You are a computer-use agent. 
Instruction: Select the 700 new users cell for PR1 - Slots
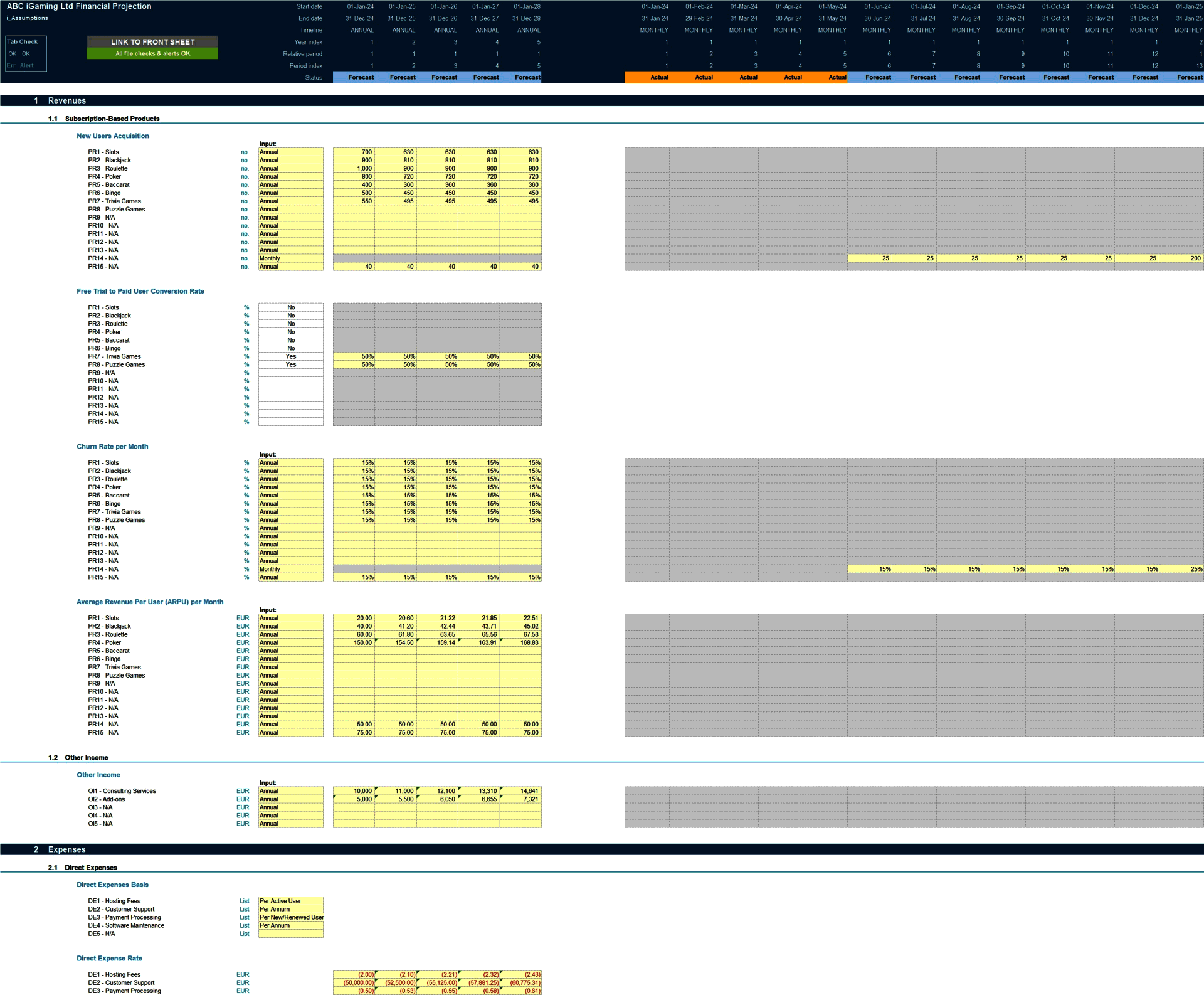[x=354, y=152]
